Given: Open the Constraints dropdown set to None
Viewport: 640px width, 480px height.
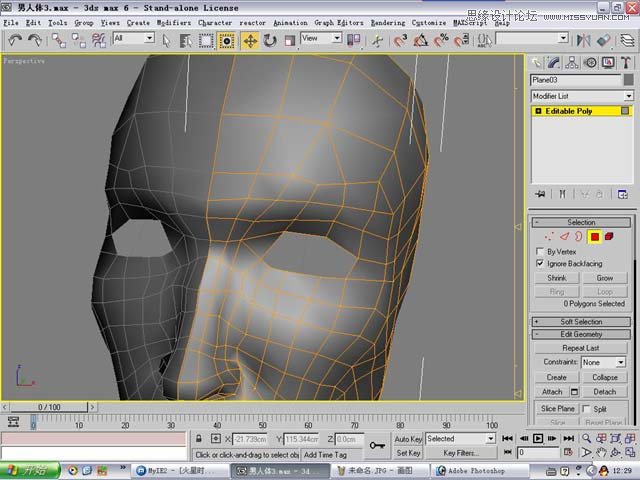Looking at the screenshot, I should point(621,362).
